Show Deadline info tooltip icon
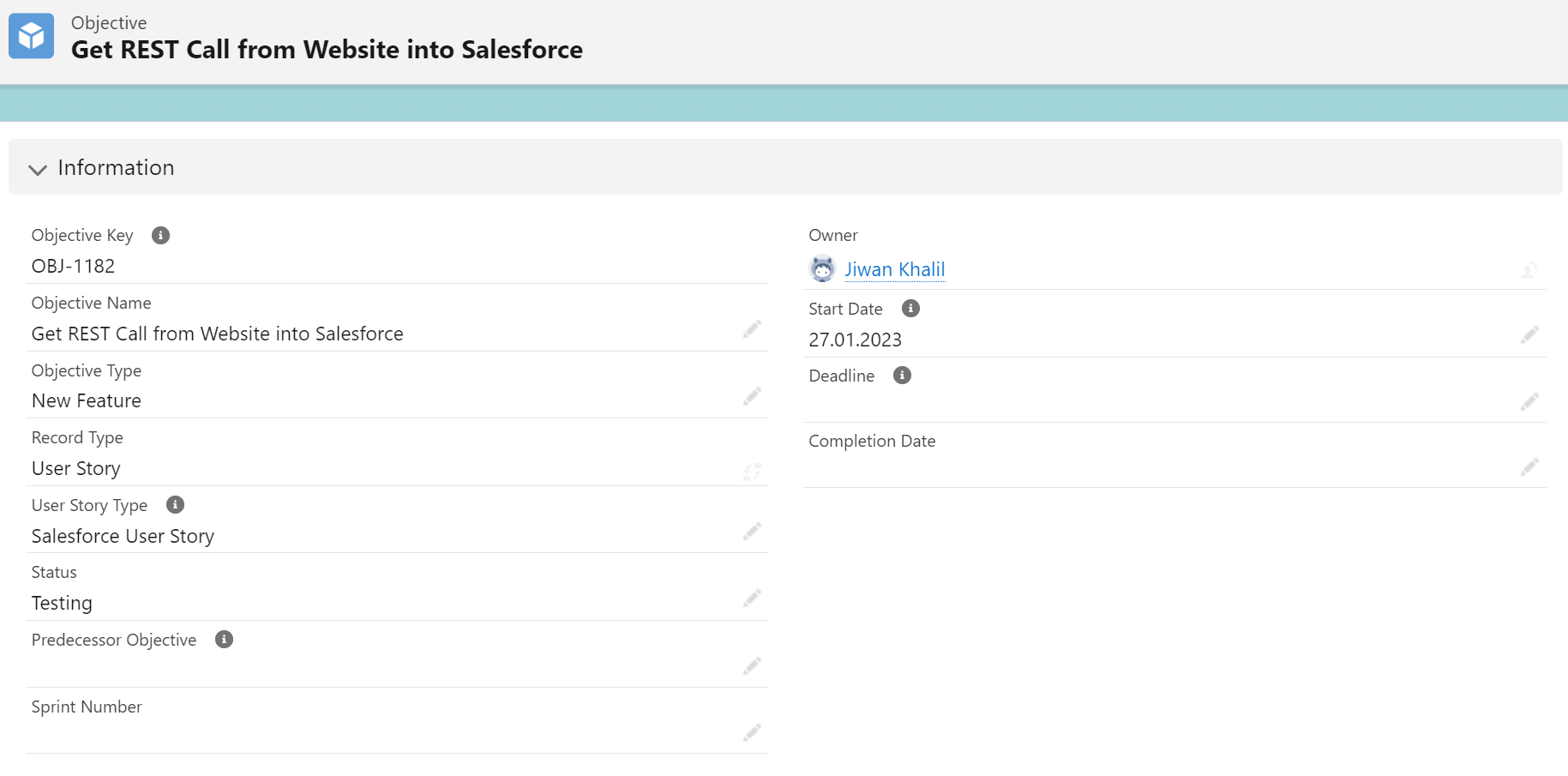The height and width of the screenshot is (776, 1568). [x=902, y=376]
